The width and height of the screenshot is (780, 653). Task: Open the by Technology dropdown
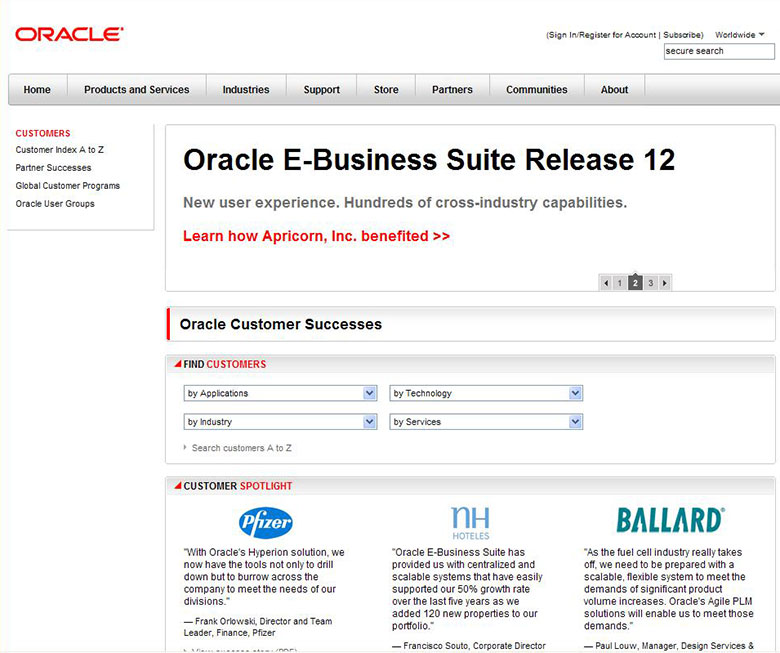tap(485, 393)
